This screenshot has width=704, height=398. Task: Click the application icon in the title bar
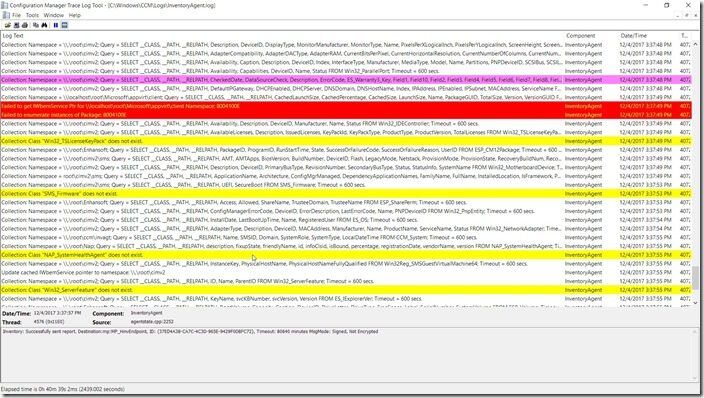4,5
